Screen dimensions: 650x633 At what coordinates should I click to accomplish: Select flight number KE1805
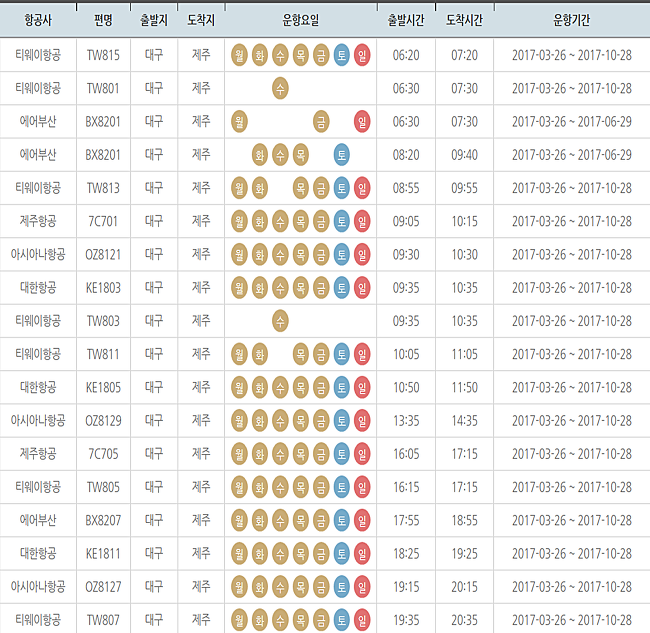click(x=103, y=388)
